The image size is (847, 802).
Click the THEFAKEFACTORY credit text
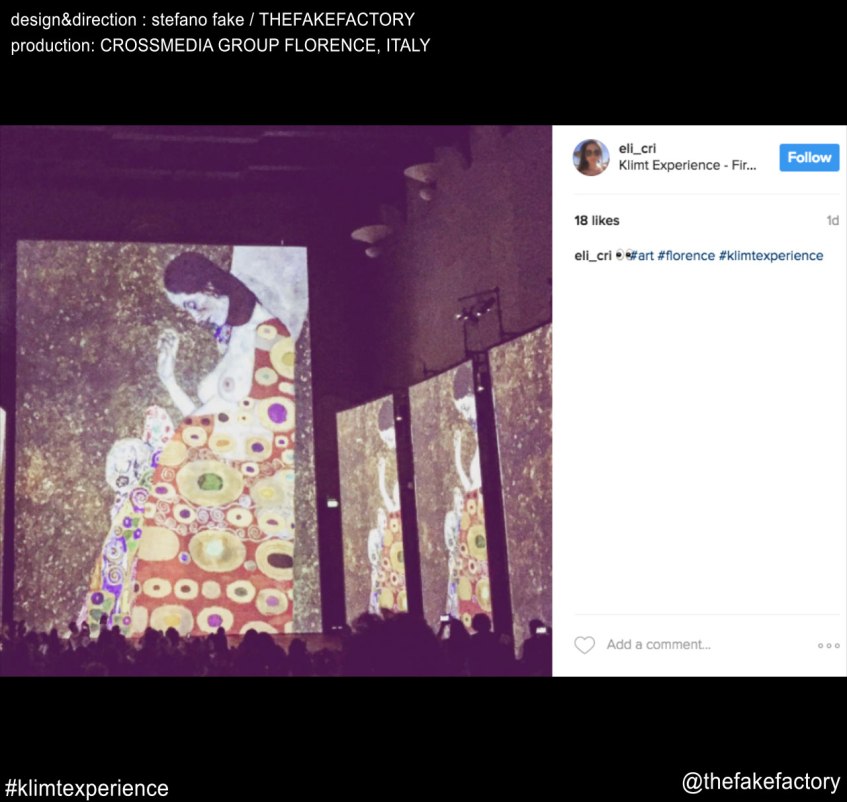(337, 19)
